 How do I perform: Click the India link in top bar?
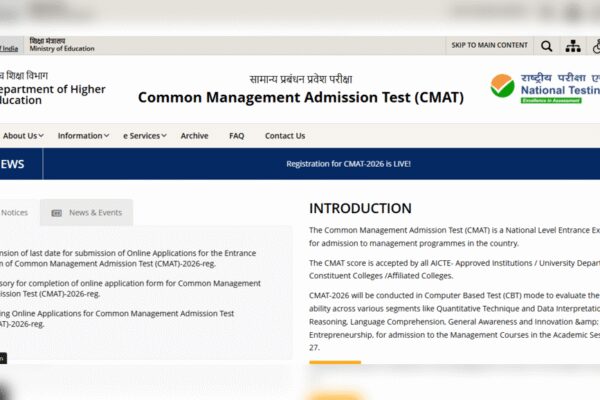pos(9,49)
